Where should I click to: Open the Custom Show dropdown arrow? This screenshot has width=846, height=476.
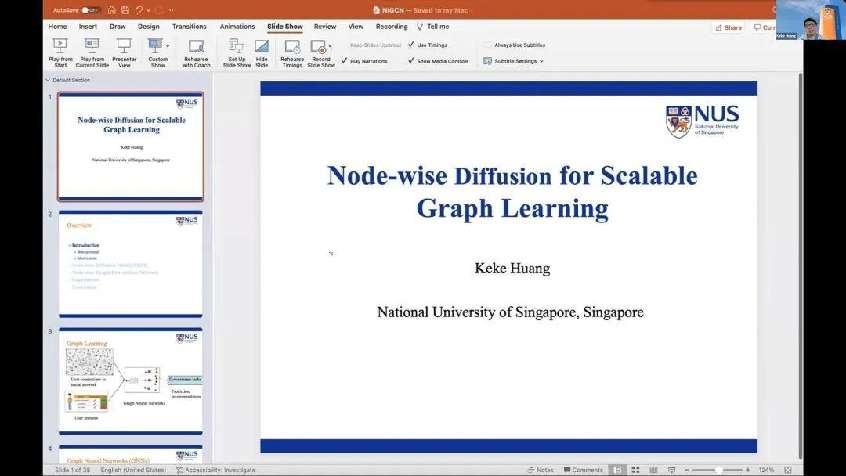pos(167,46)
